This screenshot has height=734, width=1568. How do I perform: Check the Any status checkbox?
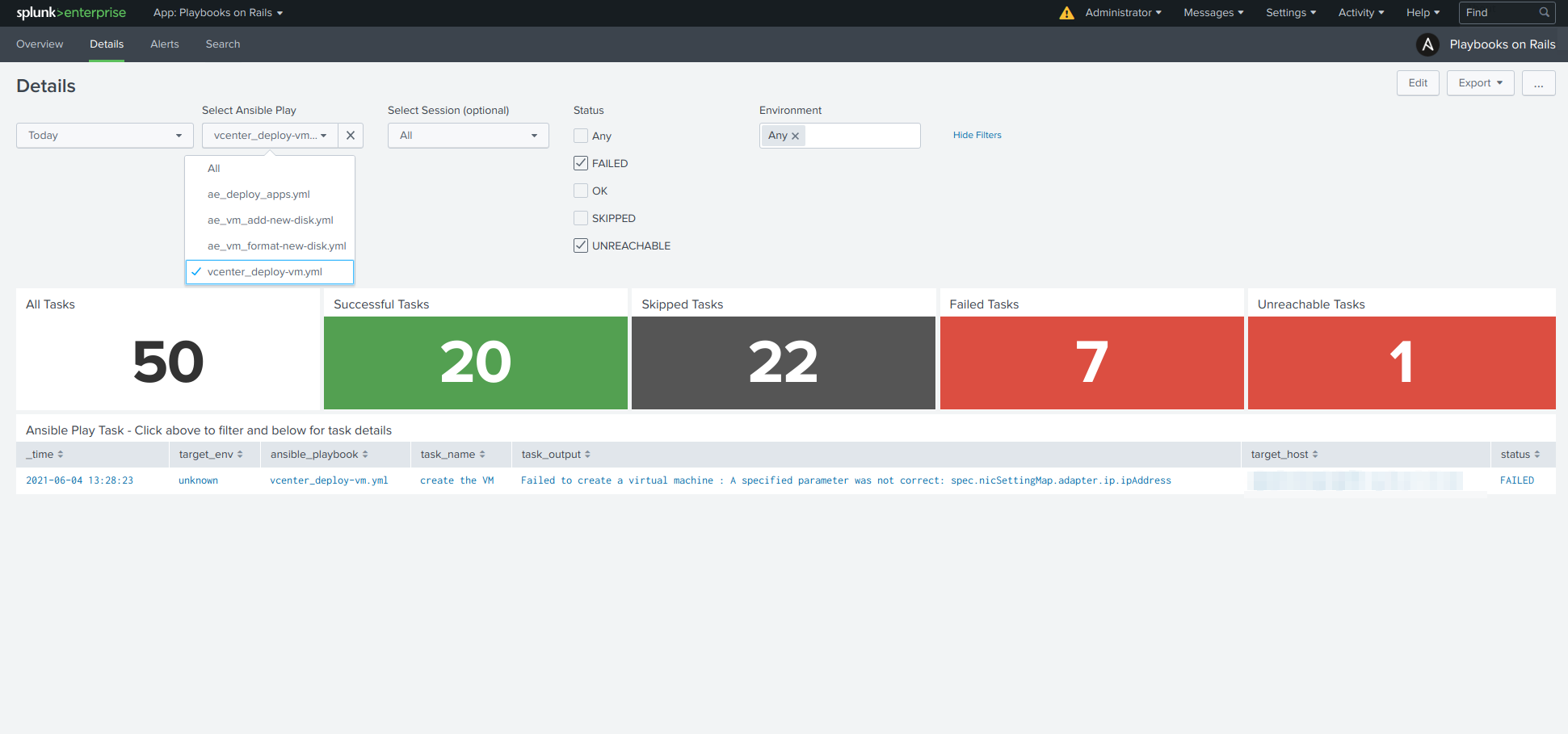[581, 136]
